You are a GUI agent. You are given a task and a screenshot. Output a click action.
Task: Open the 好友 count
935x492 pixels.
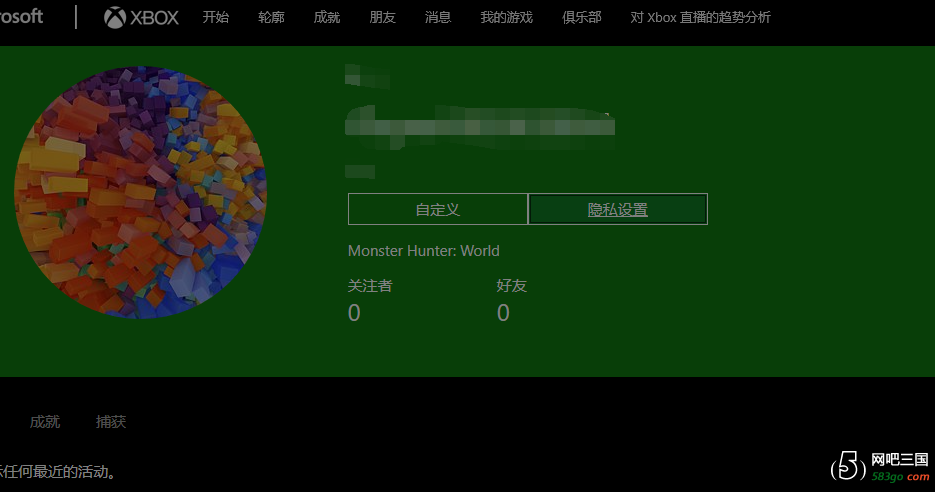click(503, 312)
